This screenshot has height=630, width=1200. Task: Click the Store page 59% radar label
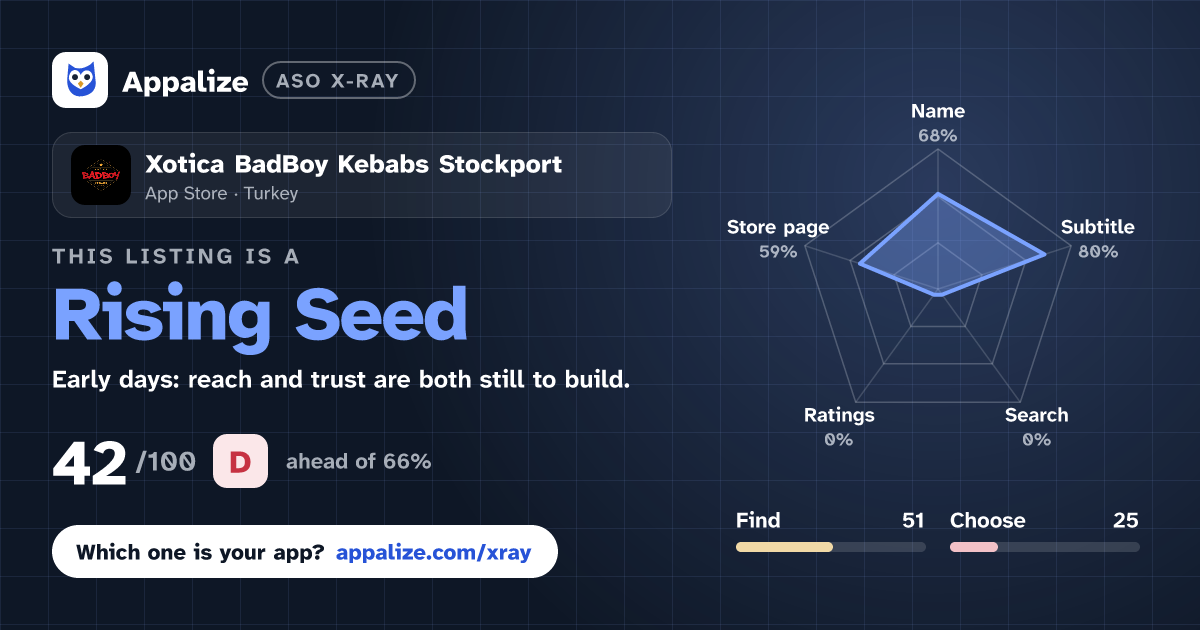[x=778, y=239]
